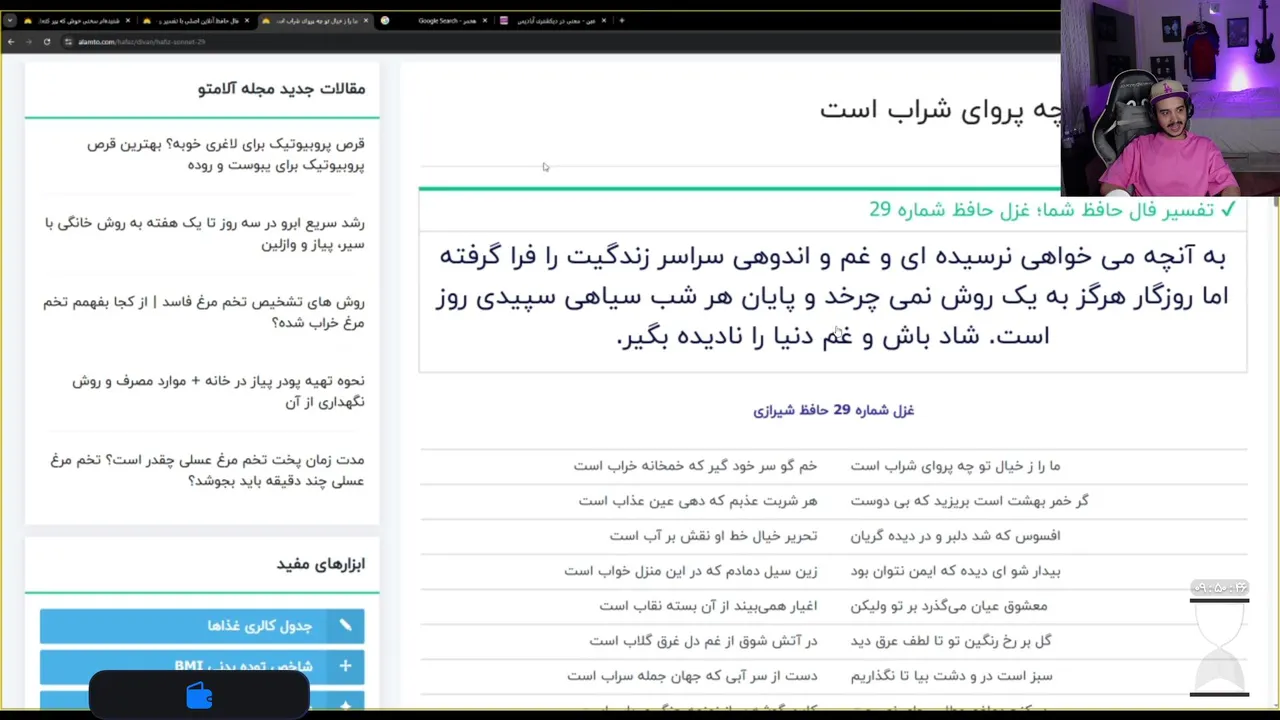
Task: Click the verse در آتش شوق از غم دل
Action: 703,641
